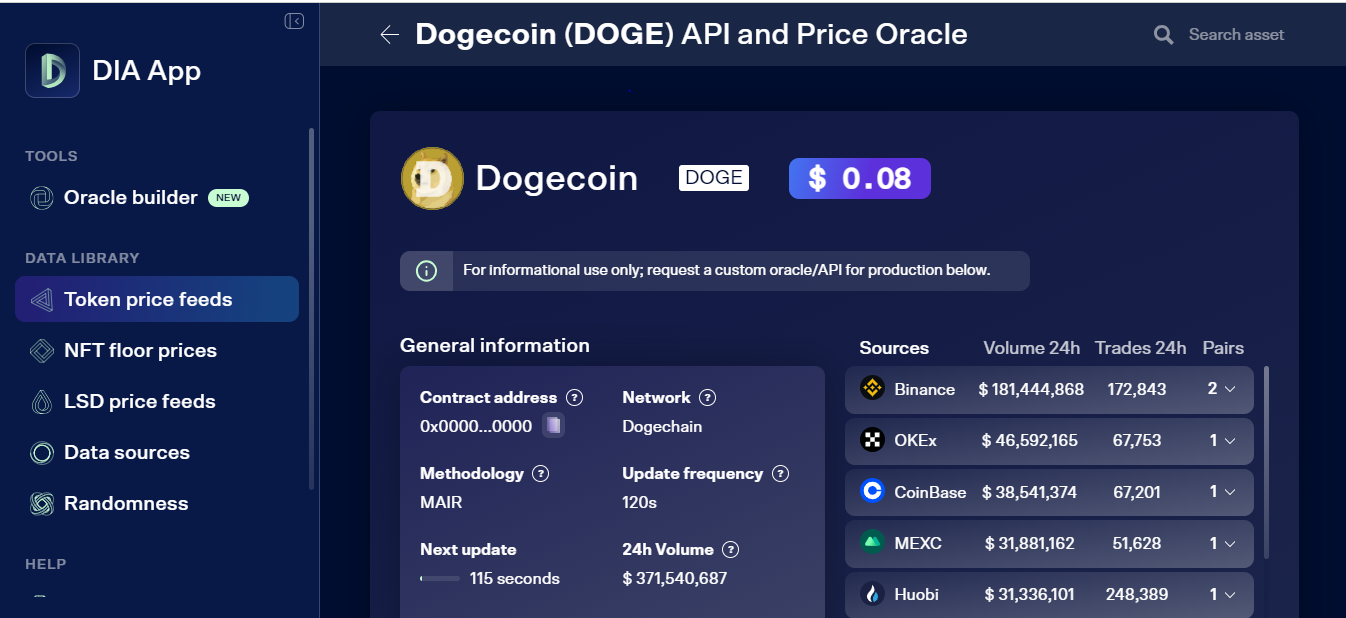Click the Methodology help question mark
1346x618 pixels.
pyautogui.click(x=541, y=473)
